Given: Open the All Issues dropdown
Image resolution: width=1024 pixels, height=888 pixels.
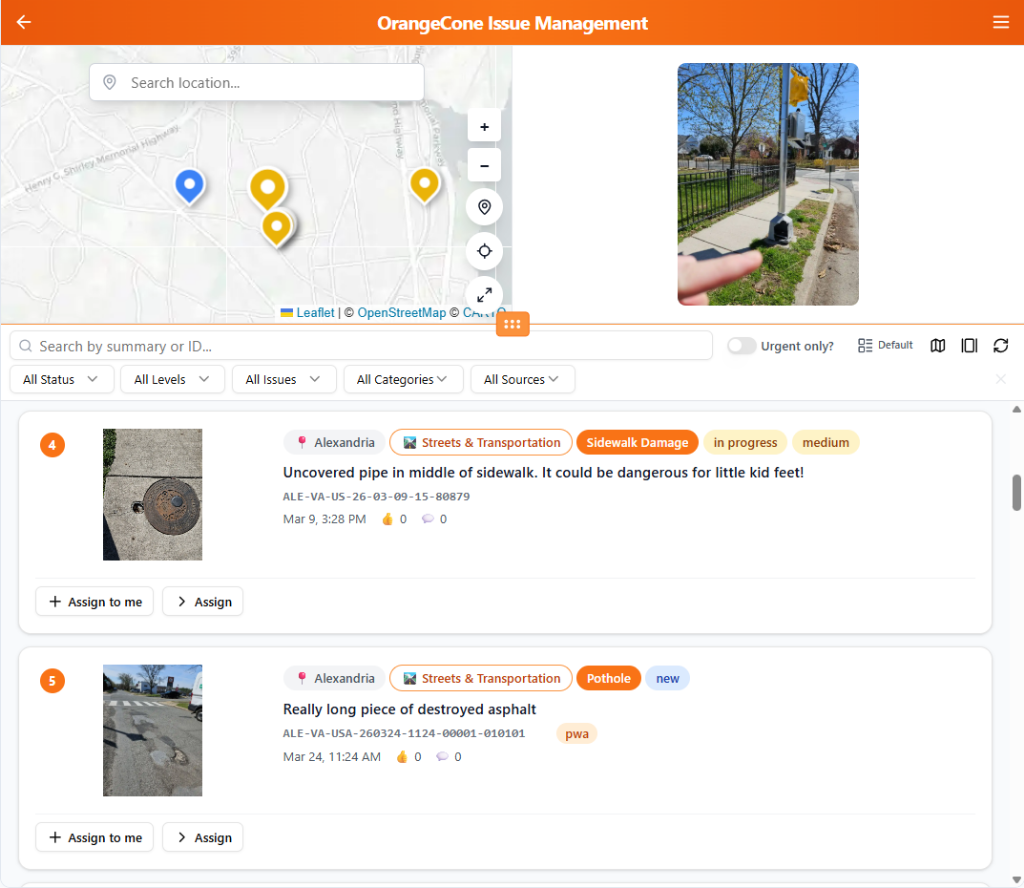Looking at the screenshot, I should point(284,379).
